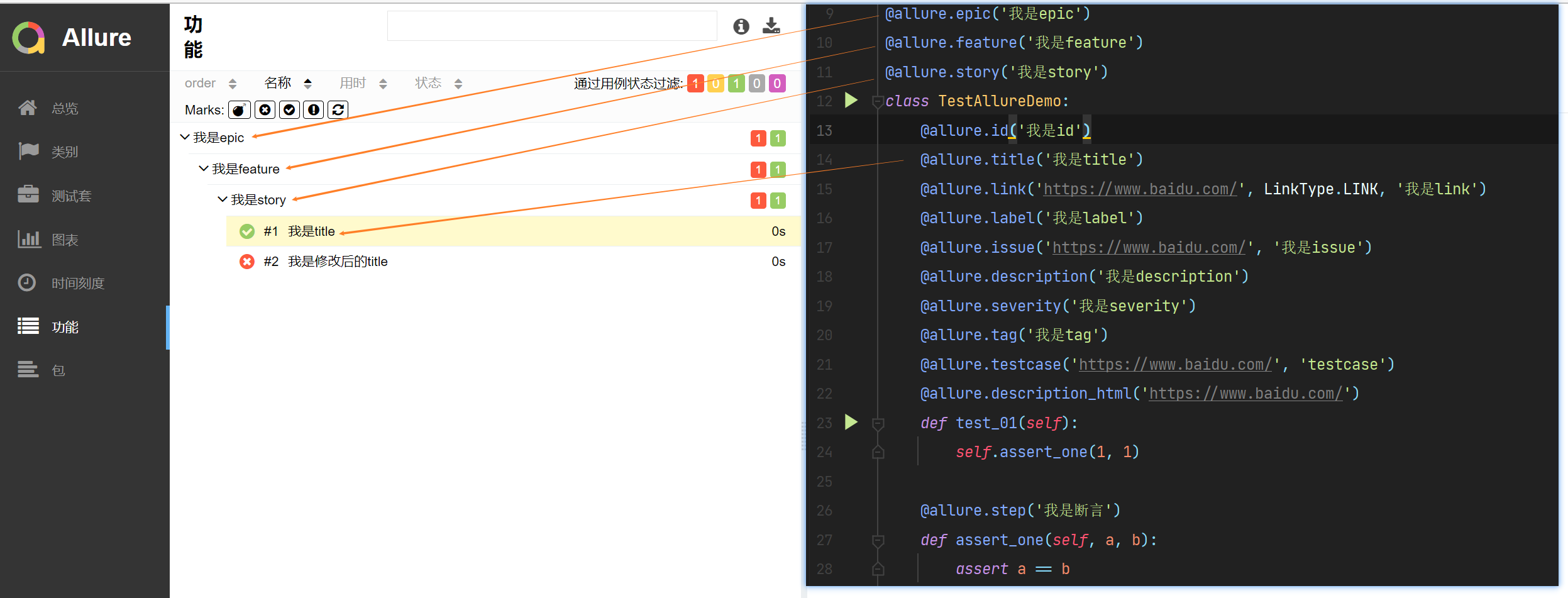1568x598 pixels.
Task: Open the failed test 我是修改后的title
Action: (338, 262)
